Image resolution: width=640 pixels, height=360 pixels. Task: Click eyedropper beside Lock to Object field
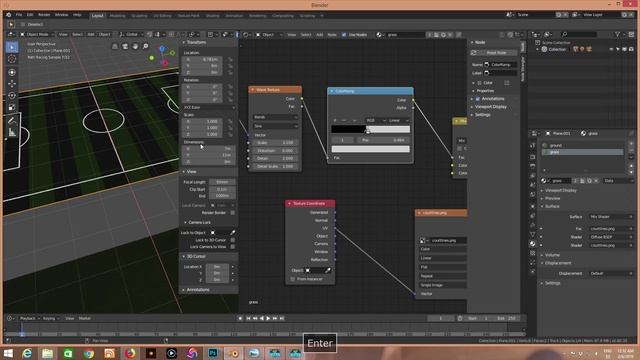point(233,233)
